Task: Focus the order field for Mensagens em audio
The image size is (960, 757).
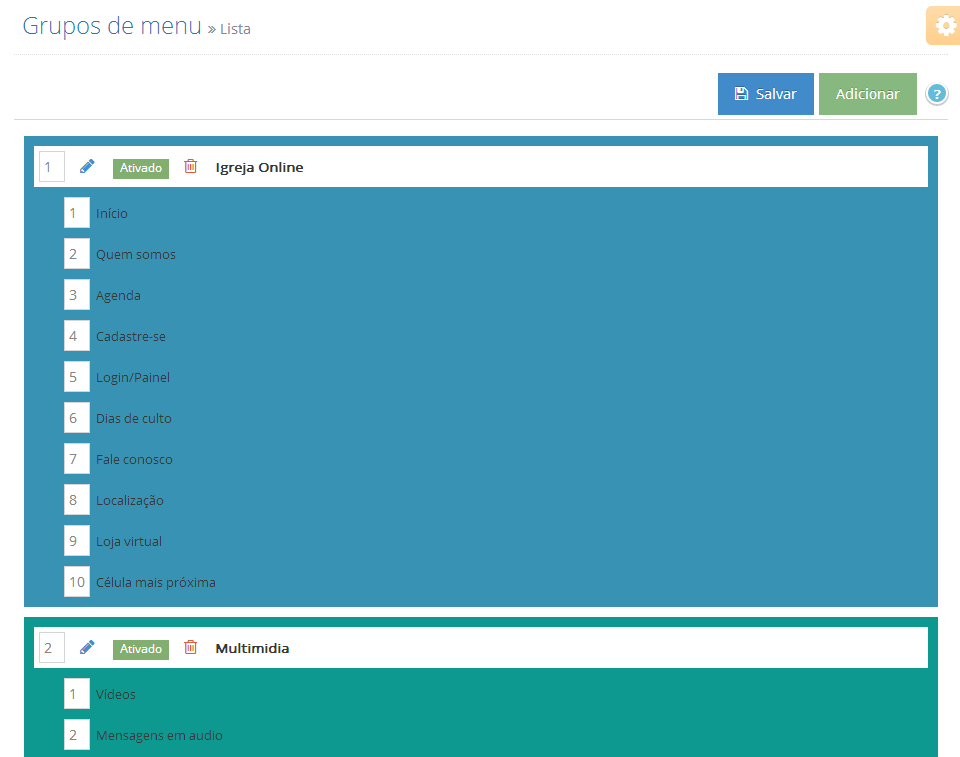Action: 77,735
